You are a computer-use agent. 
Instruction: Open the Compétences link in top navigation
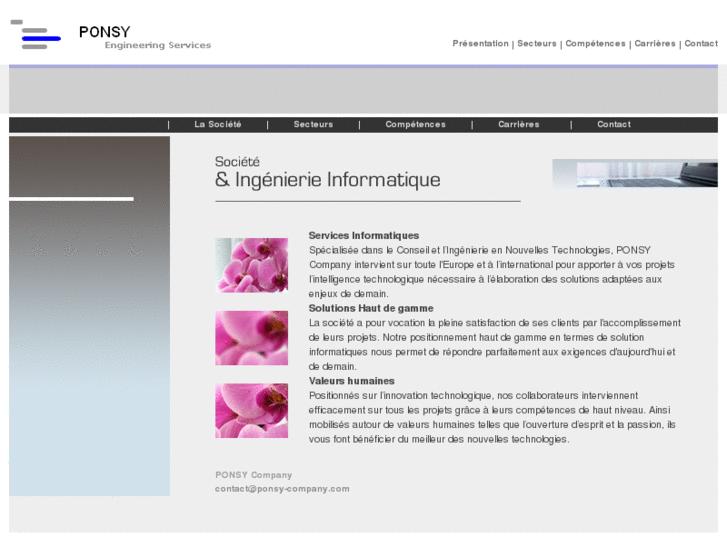click(595, 44)
